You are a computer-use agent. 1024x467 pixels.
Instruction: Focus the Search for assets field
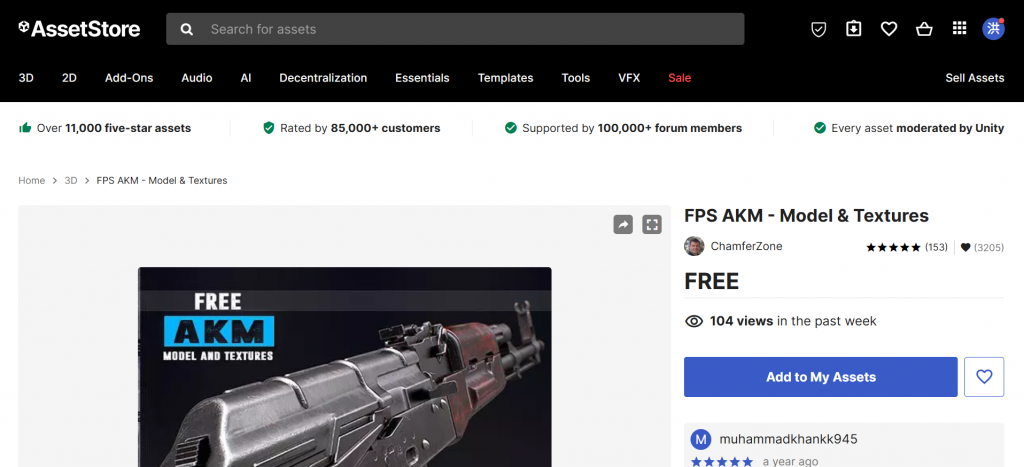point(455,29)
